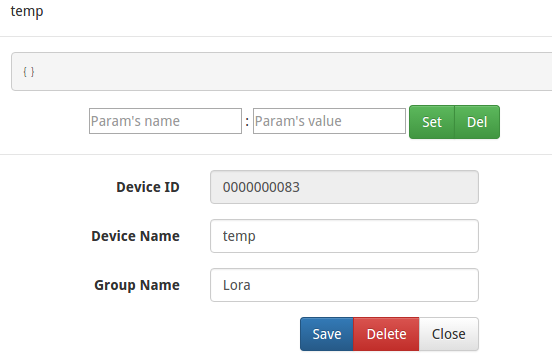Click the Device ID field 0000000083

344,187
